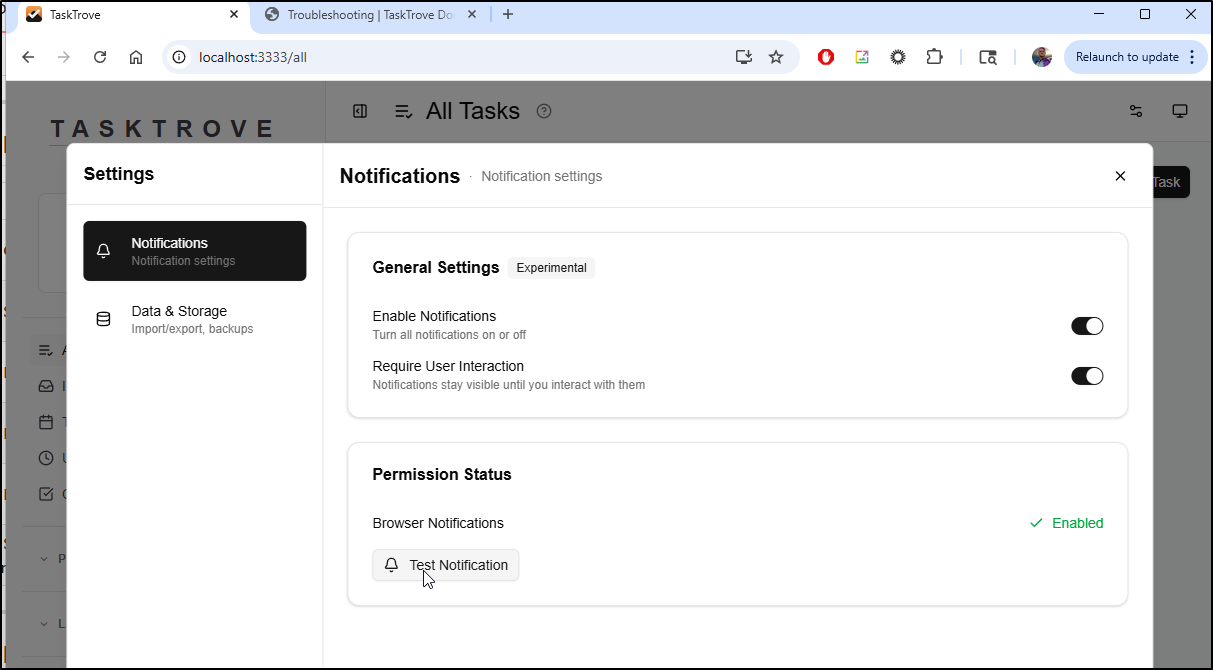Bookmark this page with the star

tap(776, 57)
